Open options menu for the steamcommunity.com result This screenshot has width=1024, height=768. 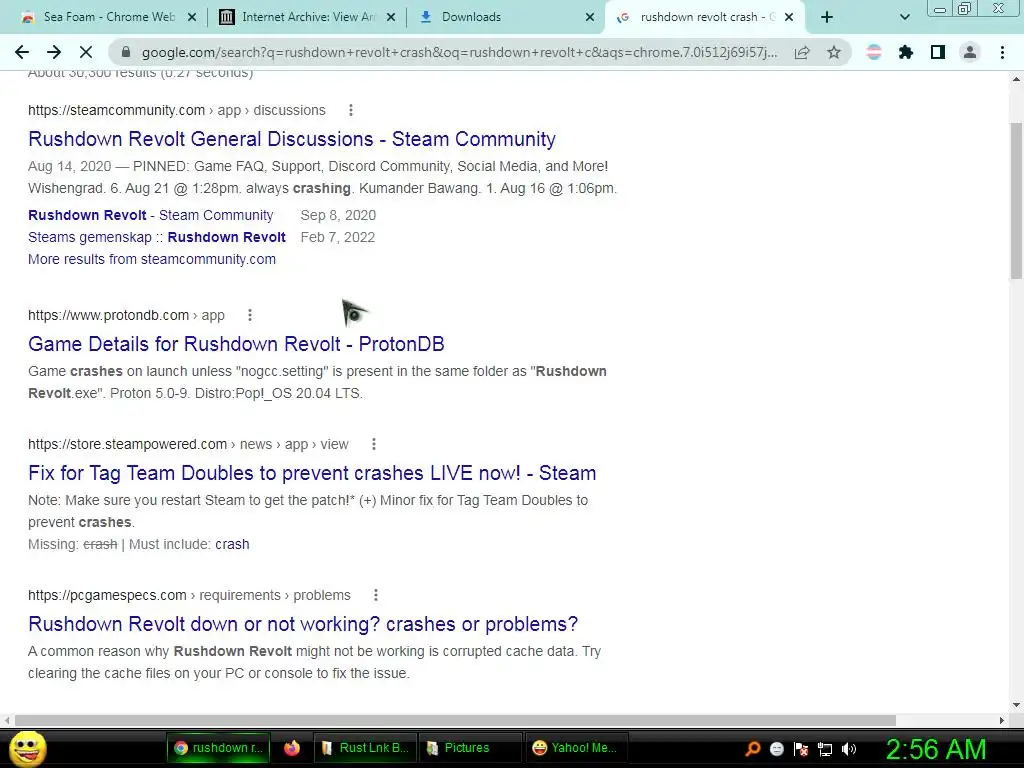click(351, 110)
